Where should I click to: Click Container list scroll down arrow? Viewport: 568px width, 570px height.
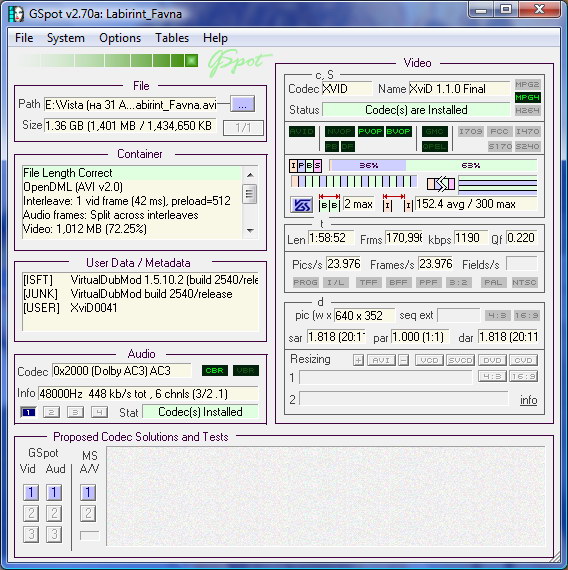tap(250, 230)
